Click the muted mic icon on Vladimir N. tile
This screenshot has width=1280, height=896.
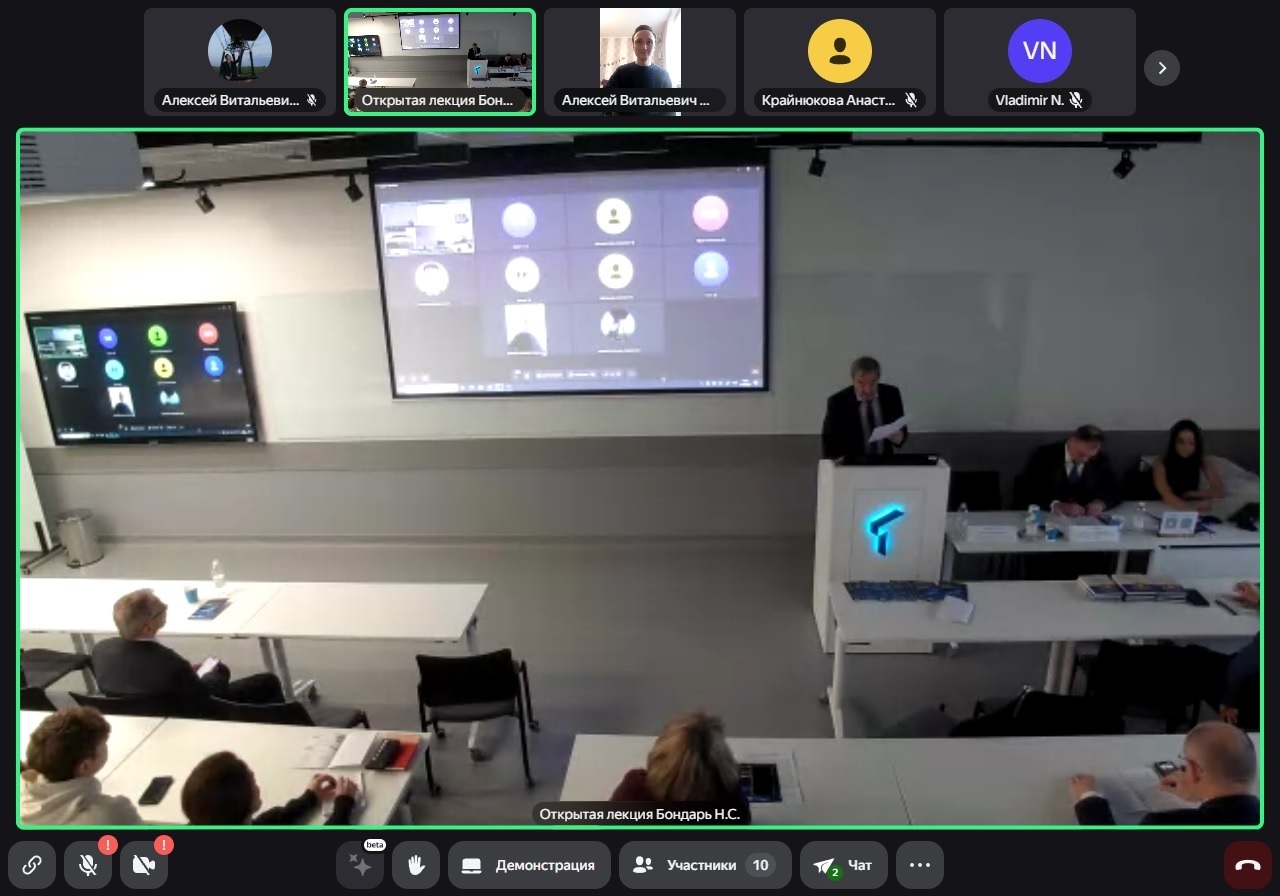tap(1076, 100)
